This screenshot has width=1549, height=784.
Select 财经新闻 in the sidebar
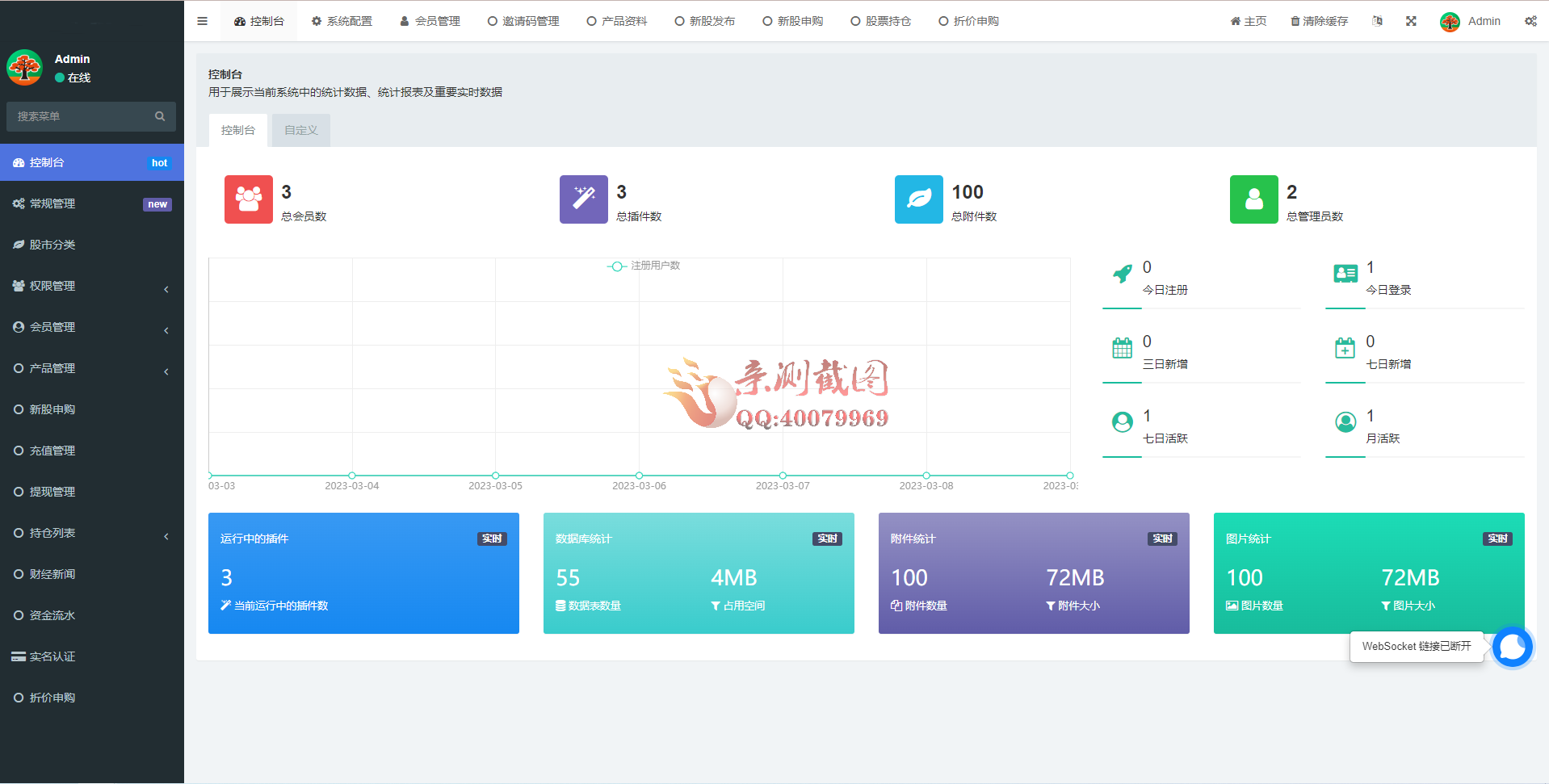click(x=54, y=573)
